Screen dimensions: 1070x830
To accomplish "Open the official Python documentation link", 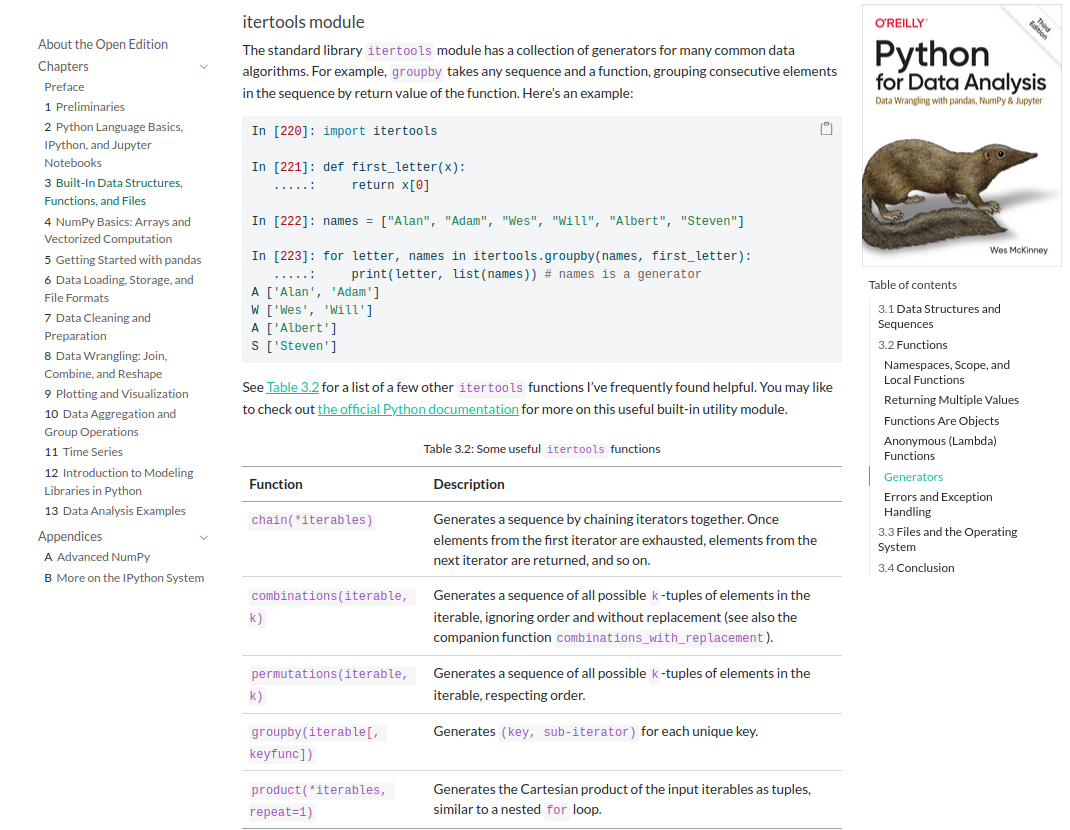I will pyautogui.click(x=418, y=409).
